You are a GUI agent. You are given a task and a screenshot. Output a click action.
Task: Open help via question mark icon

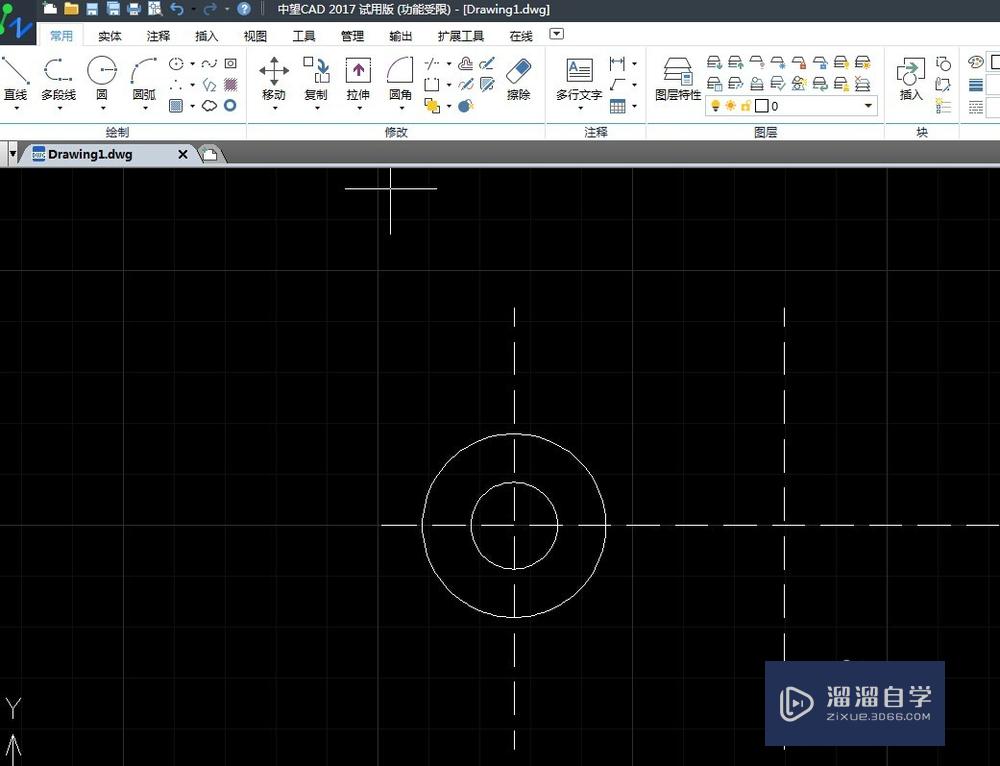point(244,9)
